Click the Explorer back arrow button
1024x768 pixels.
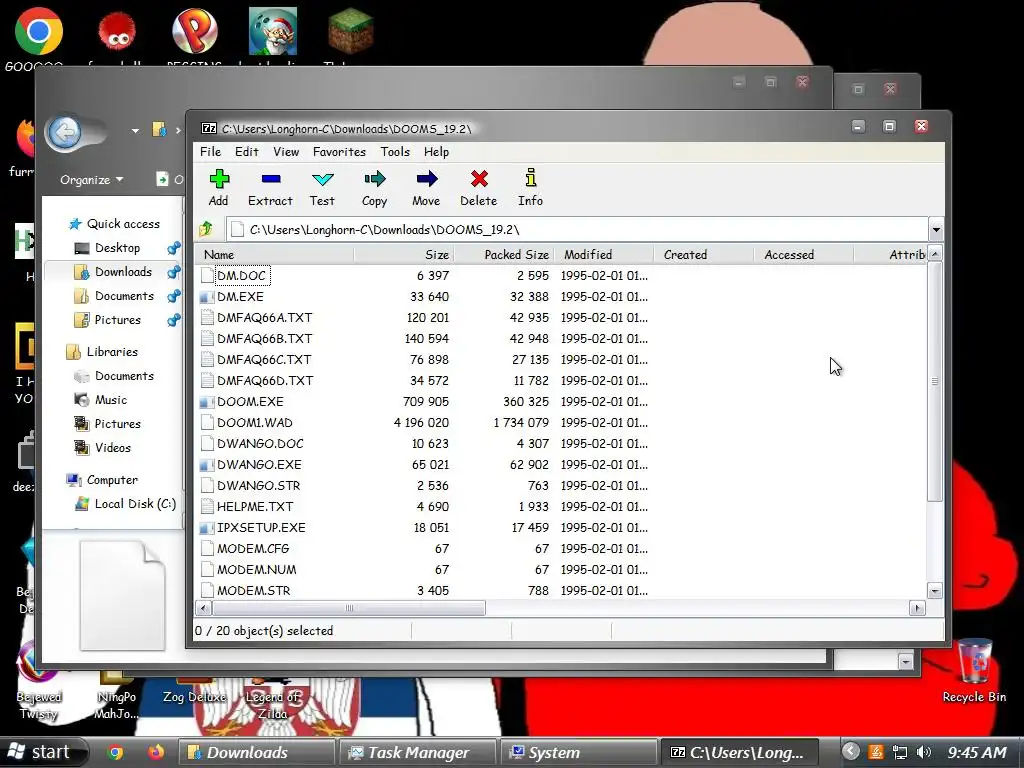click(65, 133)
